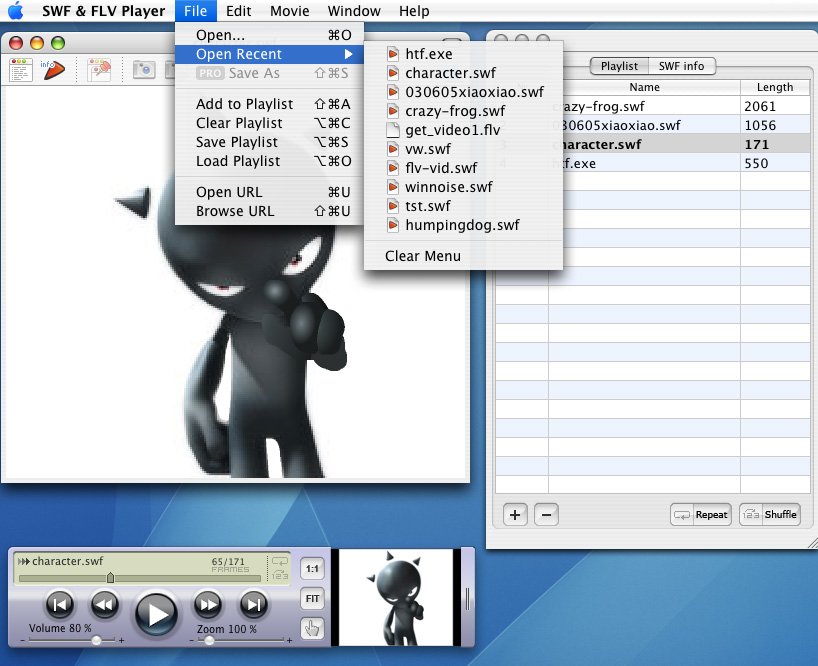Toggle the Shuffle playlist button
Screen dimensions: 818x666
[769, 515]
